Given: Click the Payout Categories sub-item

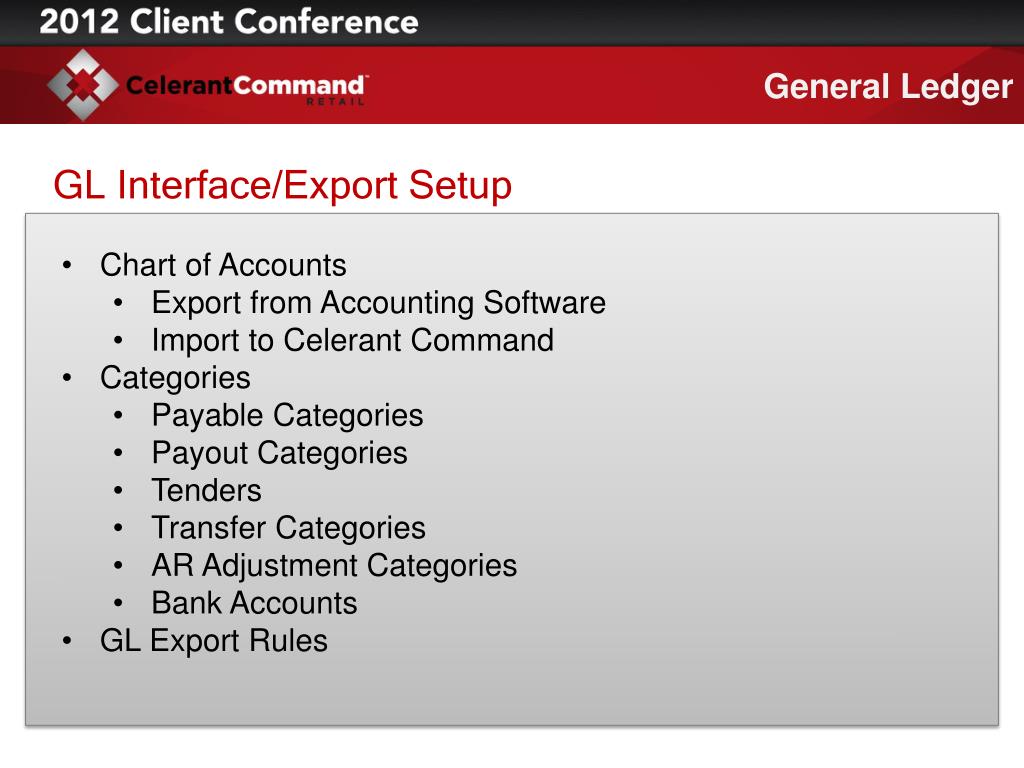Looking at the screenshot, I should pos(280,454).
